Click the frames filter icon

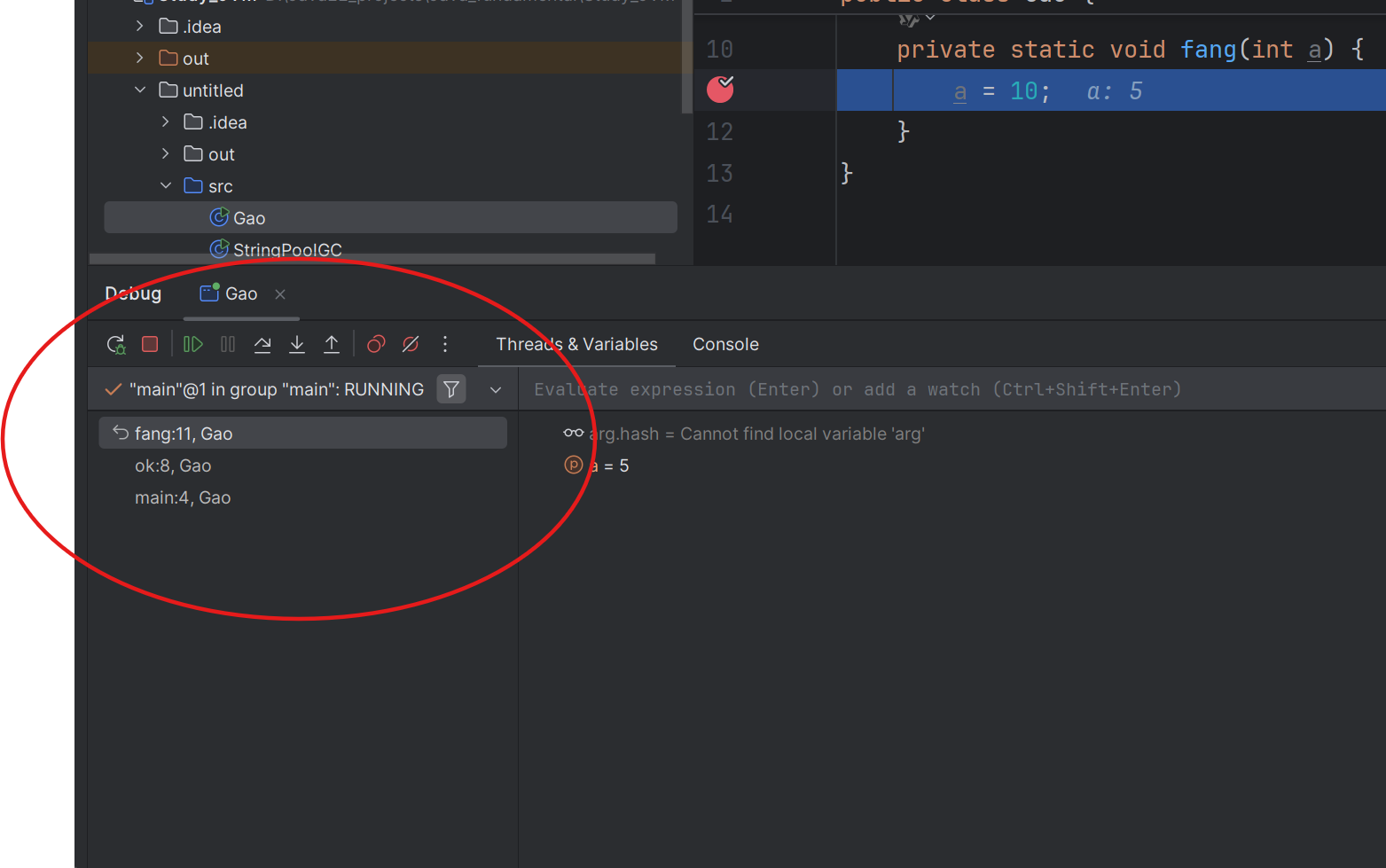coord(451,389)
